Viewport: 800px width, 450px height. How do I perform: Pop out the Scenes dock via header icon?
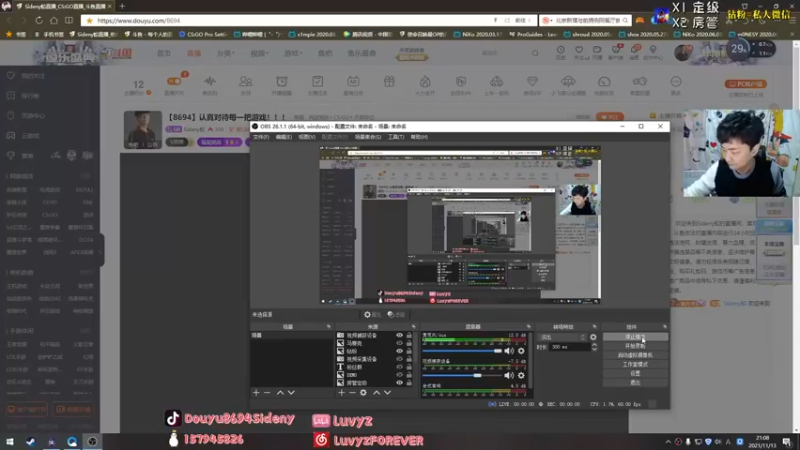[329, 327]
